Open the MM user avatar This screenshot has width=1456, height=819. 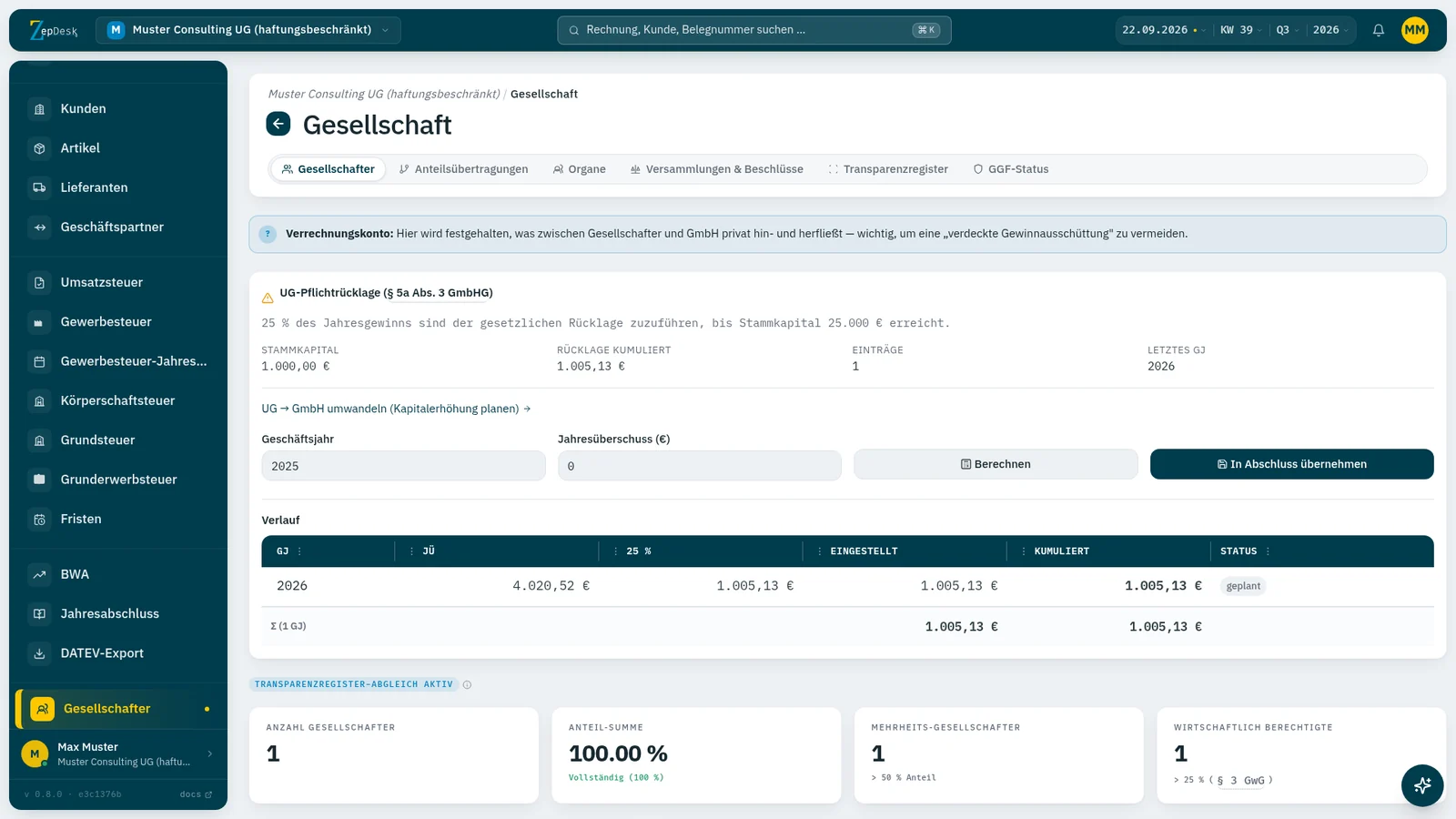coord(1415,30)
